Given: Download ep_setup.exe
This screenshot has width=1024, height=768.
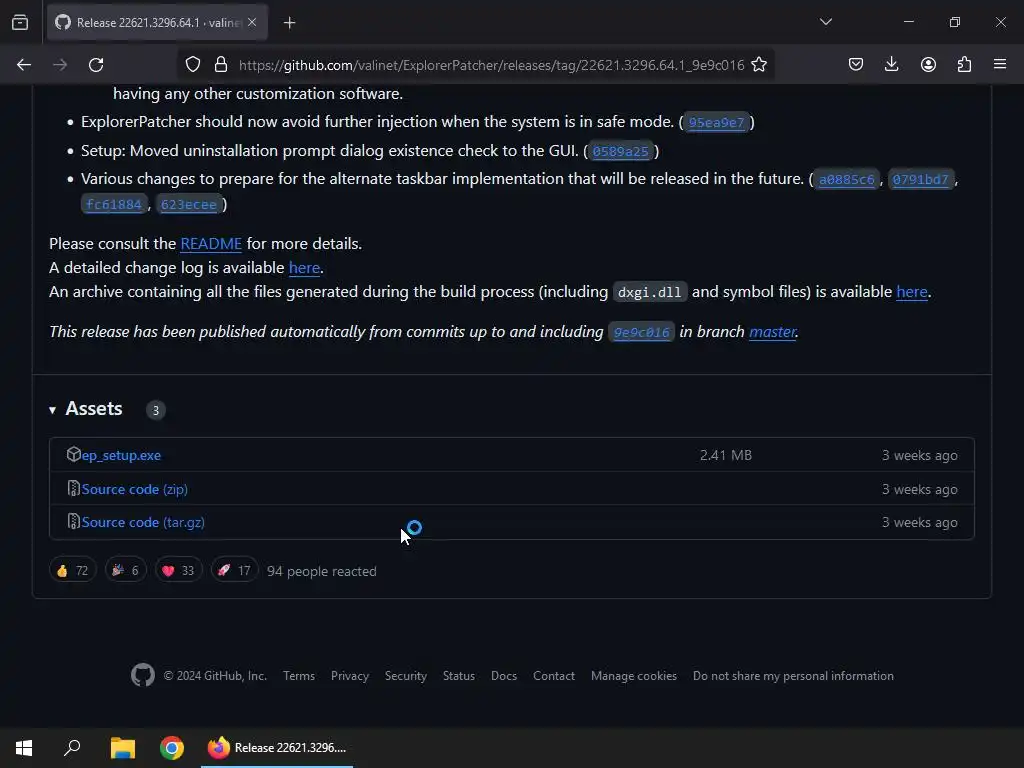Looking at the screenshot, I should click(x=121, y=455).
